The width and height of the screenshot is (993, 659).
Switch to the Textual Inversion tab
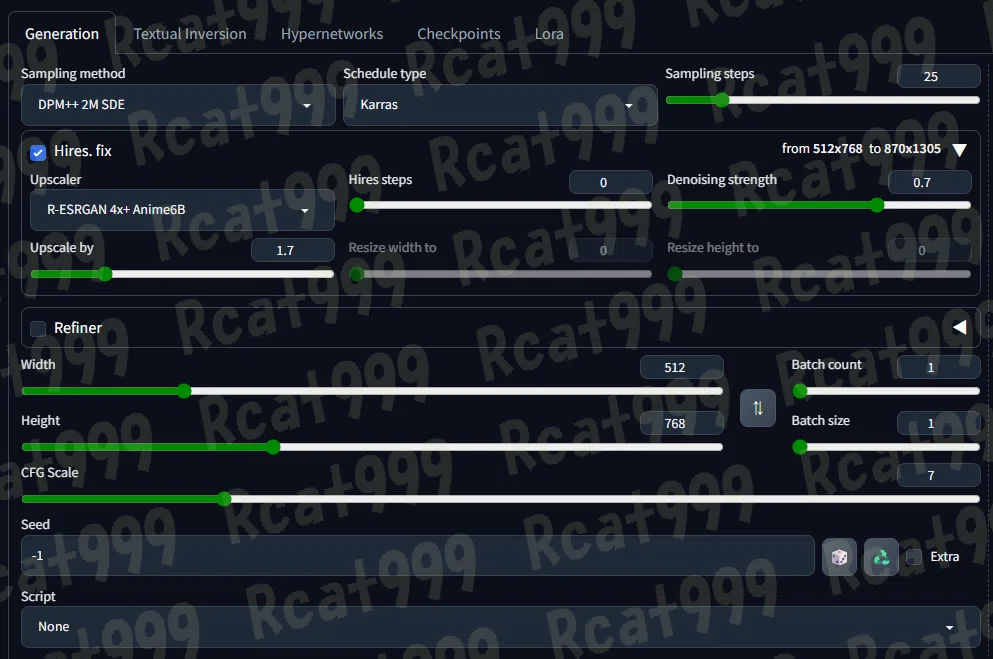pos(190,34)
